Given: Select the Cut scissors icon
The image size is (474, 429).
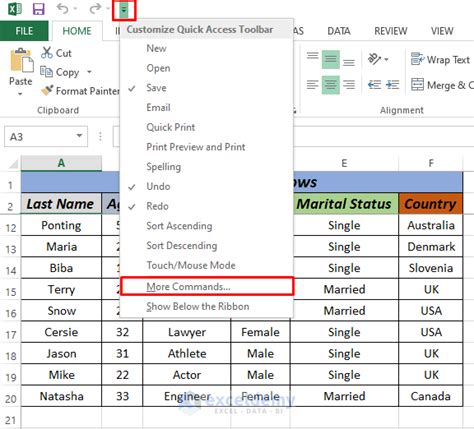Looking at the screenshot, I should pos(47,53).
